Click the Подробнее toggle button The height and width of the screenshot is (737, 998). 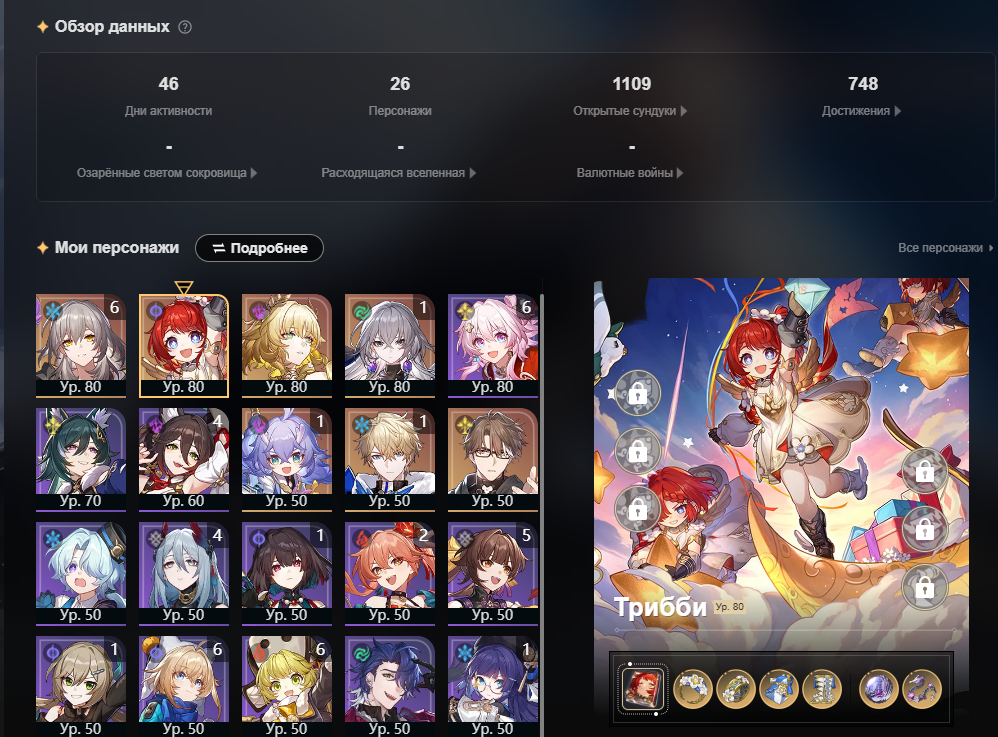pyautogui.click(x=259, y=248)
